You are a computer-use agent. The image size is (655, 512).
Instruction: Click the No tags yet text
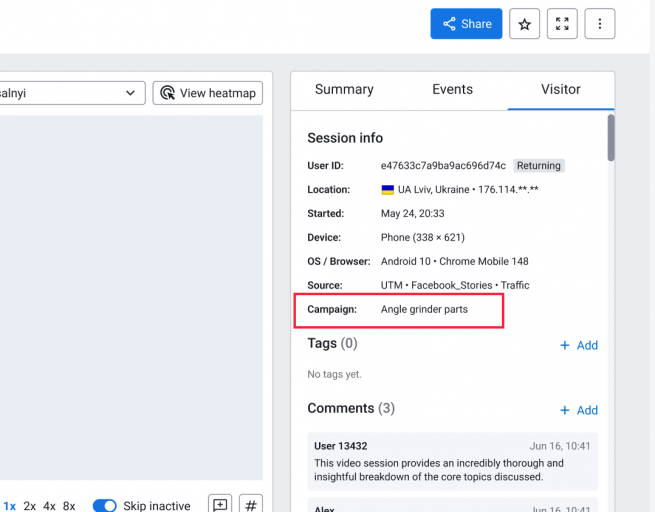(334, 374)
